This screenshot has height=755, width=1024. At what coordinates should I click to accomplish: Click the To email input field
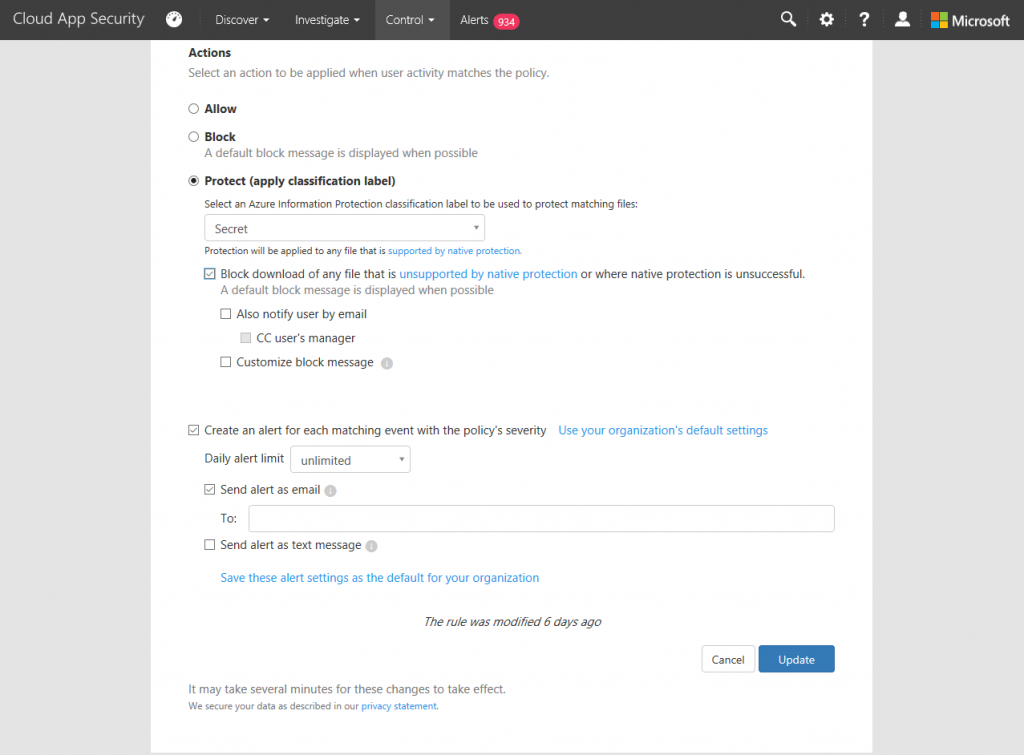(x=540, y=518)
